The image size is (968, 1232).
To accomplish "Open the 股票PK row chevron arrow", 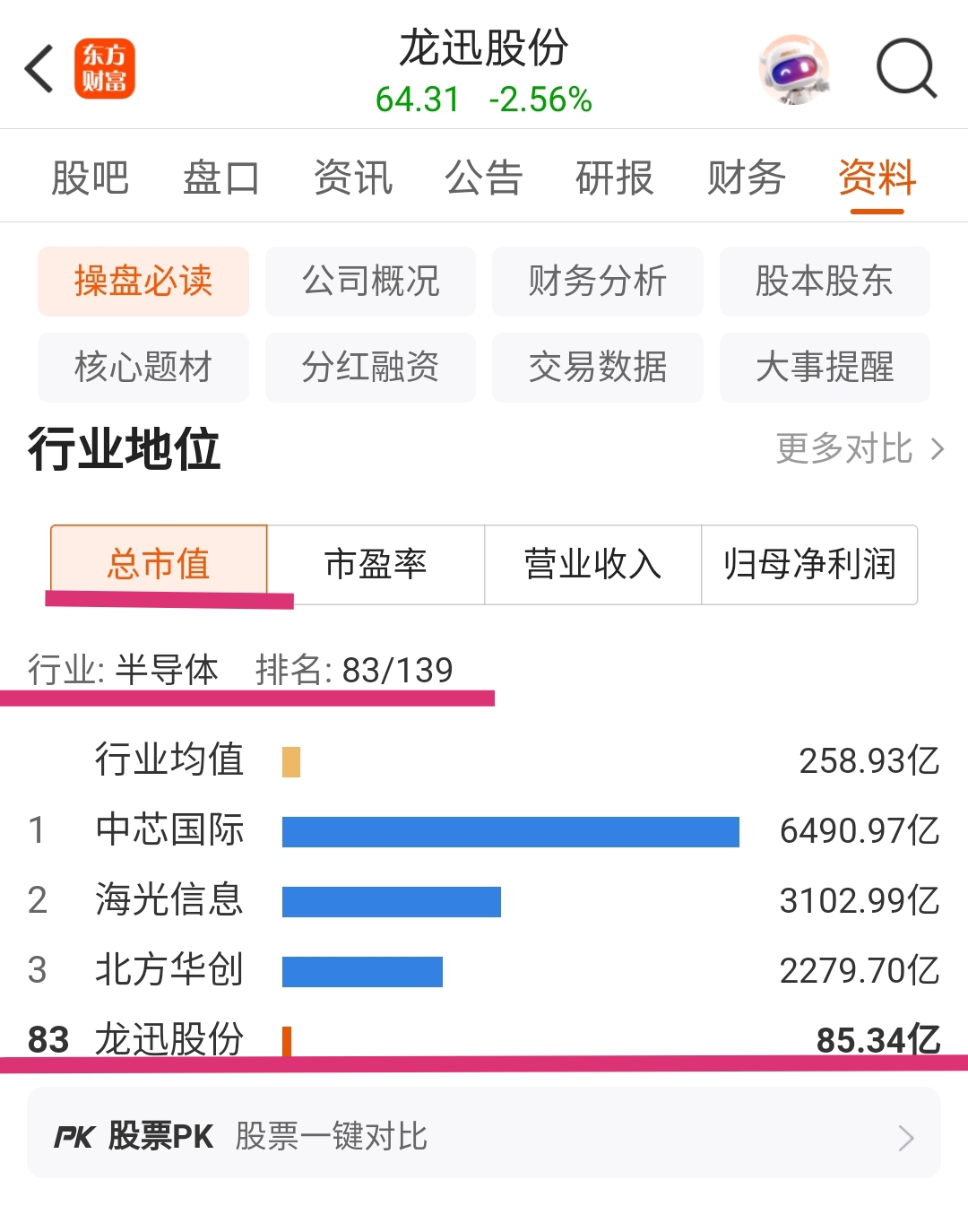I will (x=906, y=1138).
